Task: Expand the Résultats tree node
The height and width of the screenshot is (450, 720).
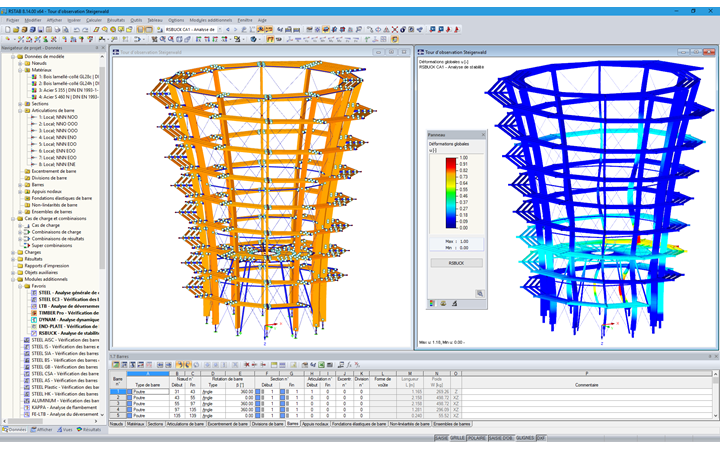Action: (13, 259)
